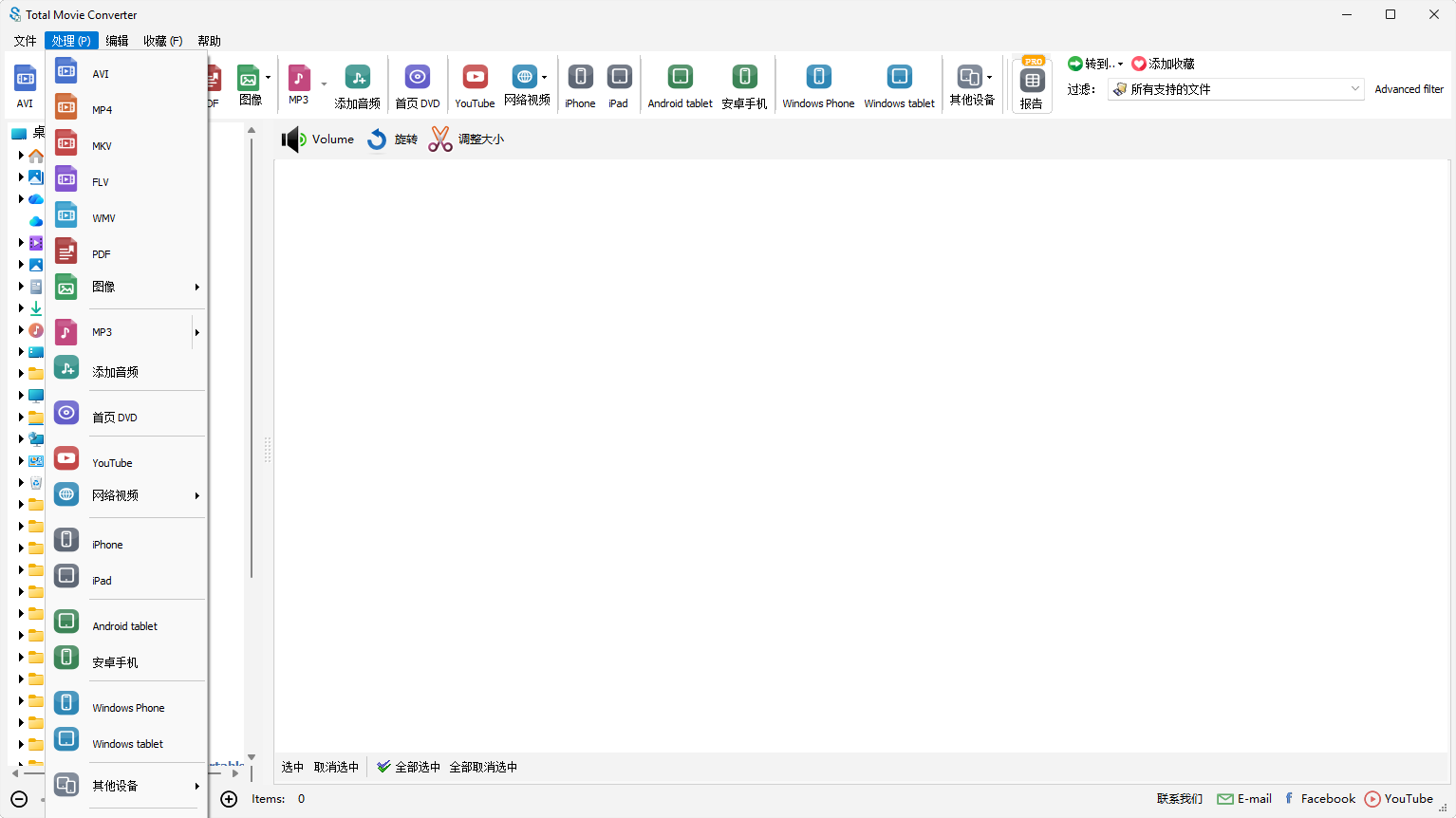Viewport: 1456px width, 818px height.
Task: Open the 过滤 file filter combo box
Action: pos(1236,89)
